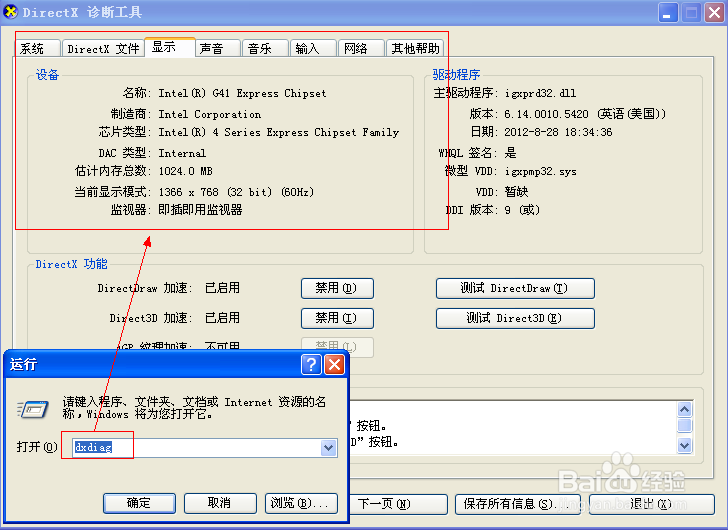The image size is (728, 530).
Task: Go to the 音乐 tab
Action: click(x=266, y=48)
